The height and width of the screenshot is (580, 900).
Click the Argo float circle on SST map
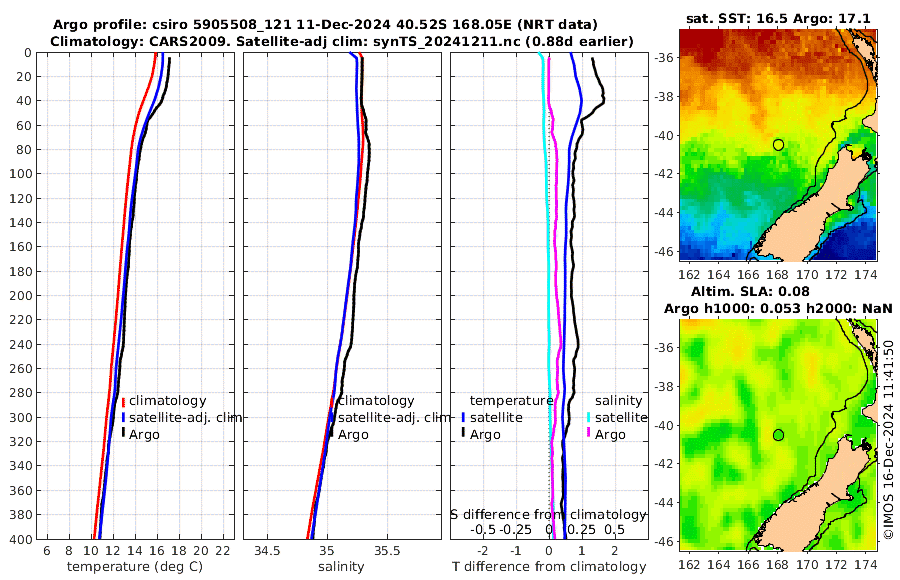coord(778,145)
